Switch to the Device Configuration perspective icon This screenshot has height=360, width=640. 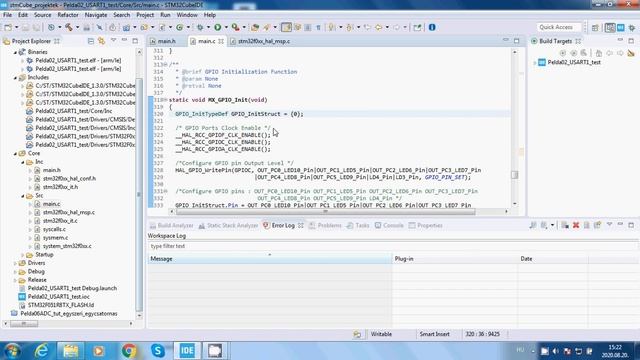[621, 27]
